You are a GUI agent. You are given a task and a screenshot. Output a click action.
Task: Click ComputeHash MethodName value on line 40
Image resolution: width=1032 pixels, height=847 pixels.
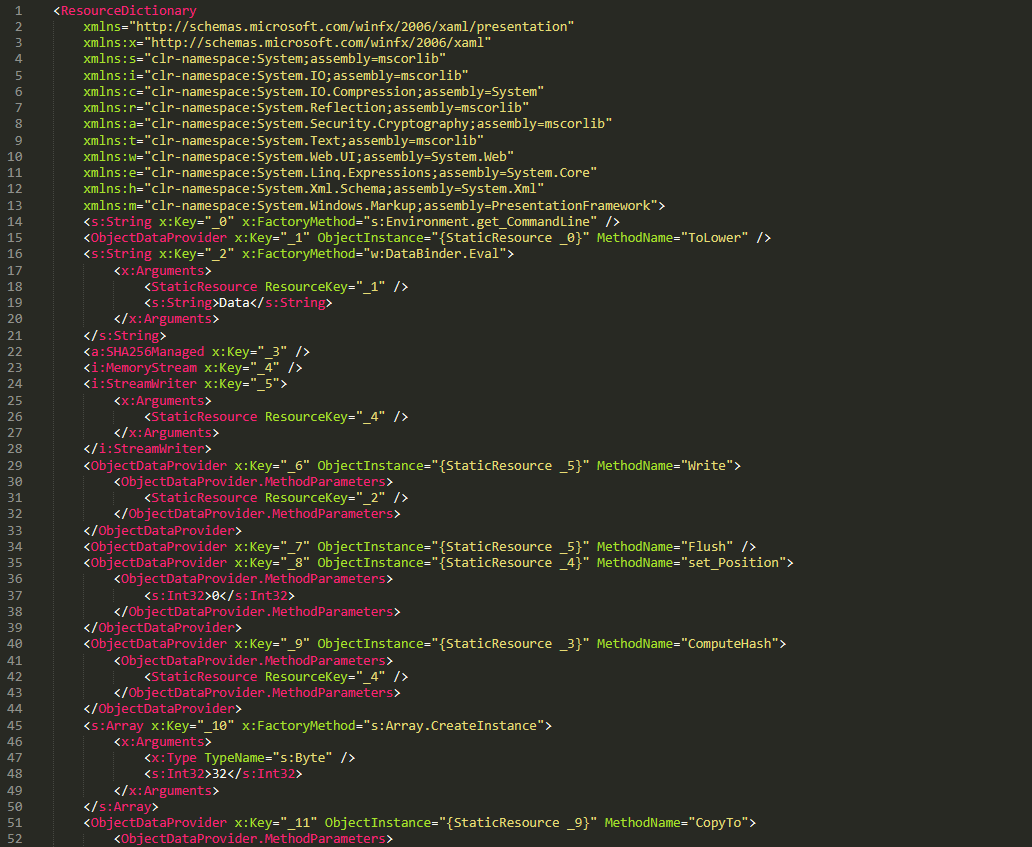(x=729, y=644)
